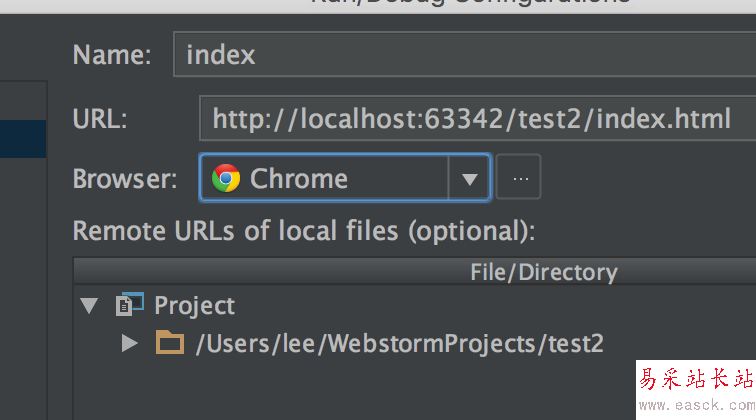The height and width of the screenshot is (420, 756).
Task: Click the "Browser:" label
Action: 125,180
